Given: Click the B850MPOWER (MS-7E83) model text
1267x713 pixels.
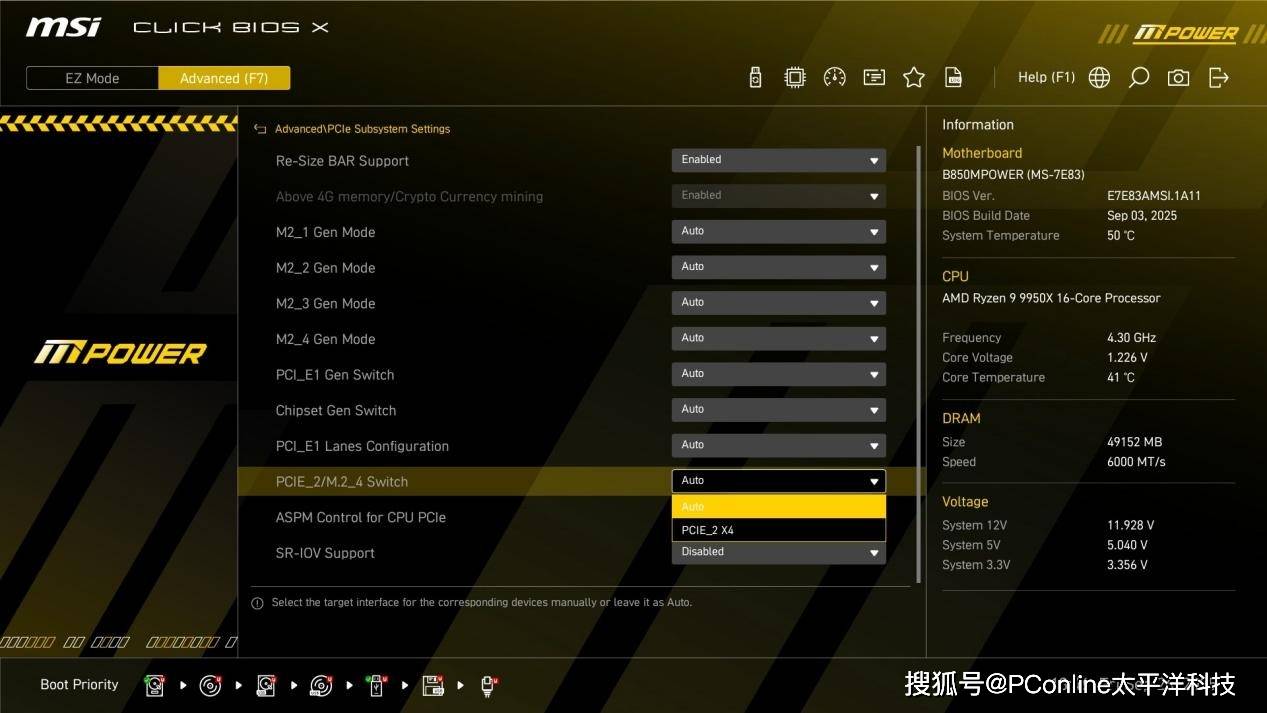Looking at the screenshot, I should pos(1013,174).
